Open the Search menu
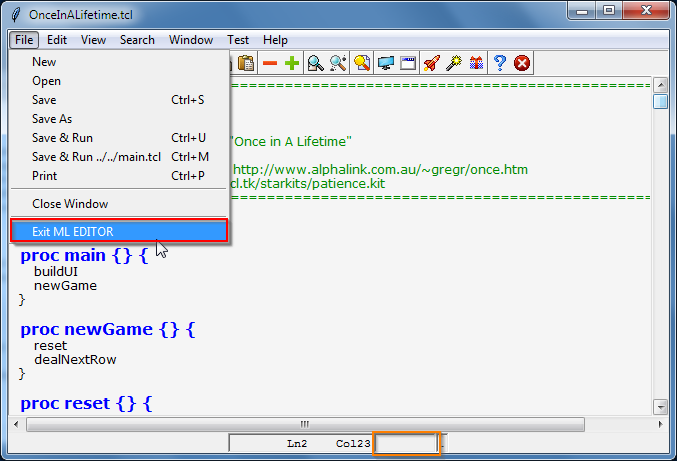 click(137, 40)
